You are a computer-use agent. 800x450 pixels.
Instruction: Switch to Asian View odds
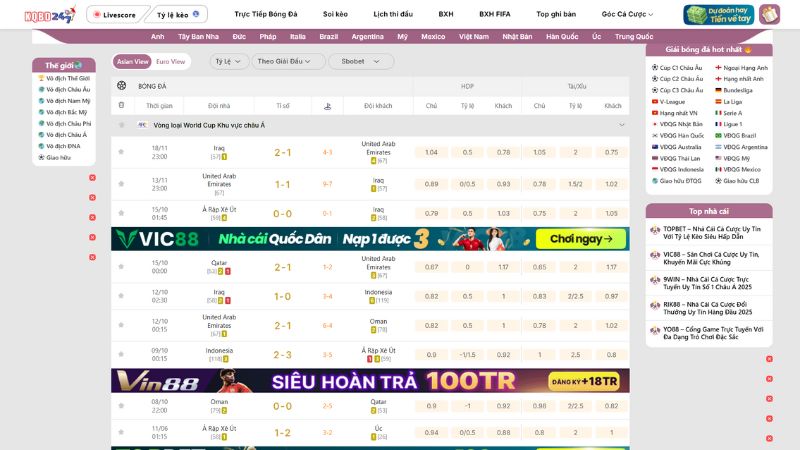point(132,61)
